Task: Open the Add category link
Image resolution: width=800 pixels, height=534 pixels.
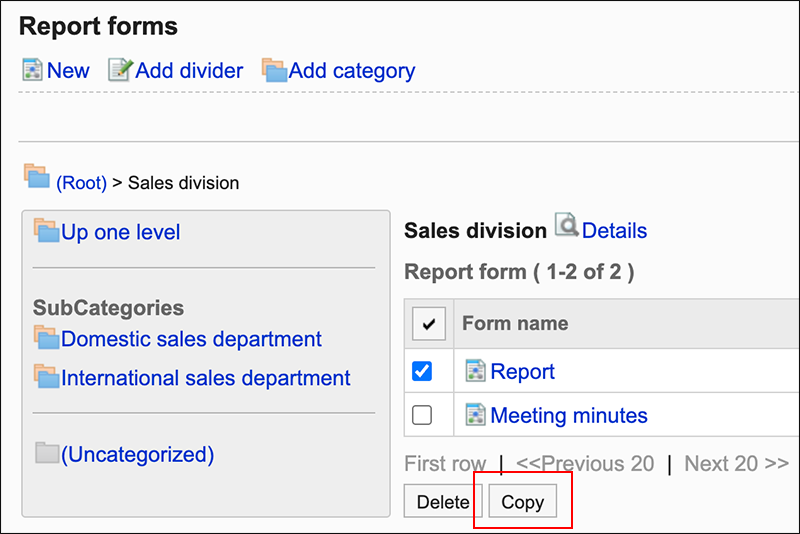Action: point(352,70)
